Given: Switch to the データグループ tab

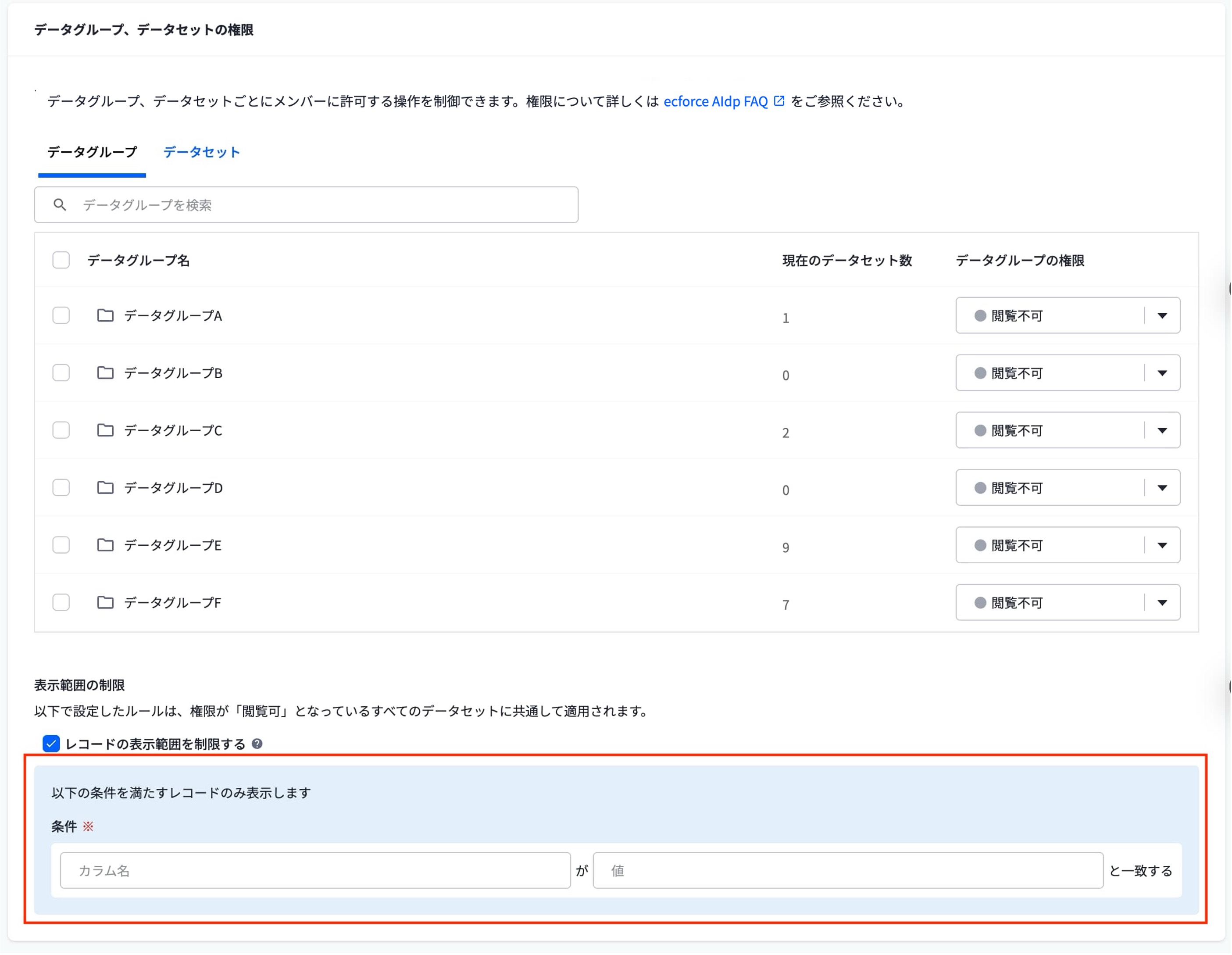Looking at the screenshot, I should pos(92,152).
